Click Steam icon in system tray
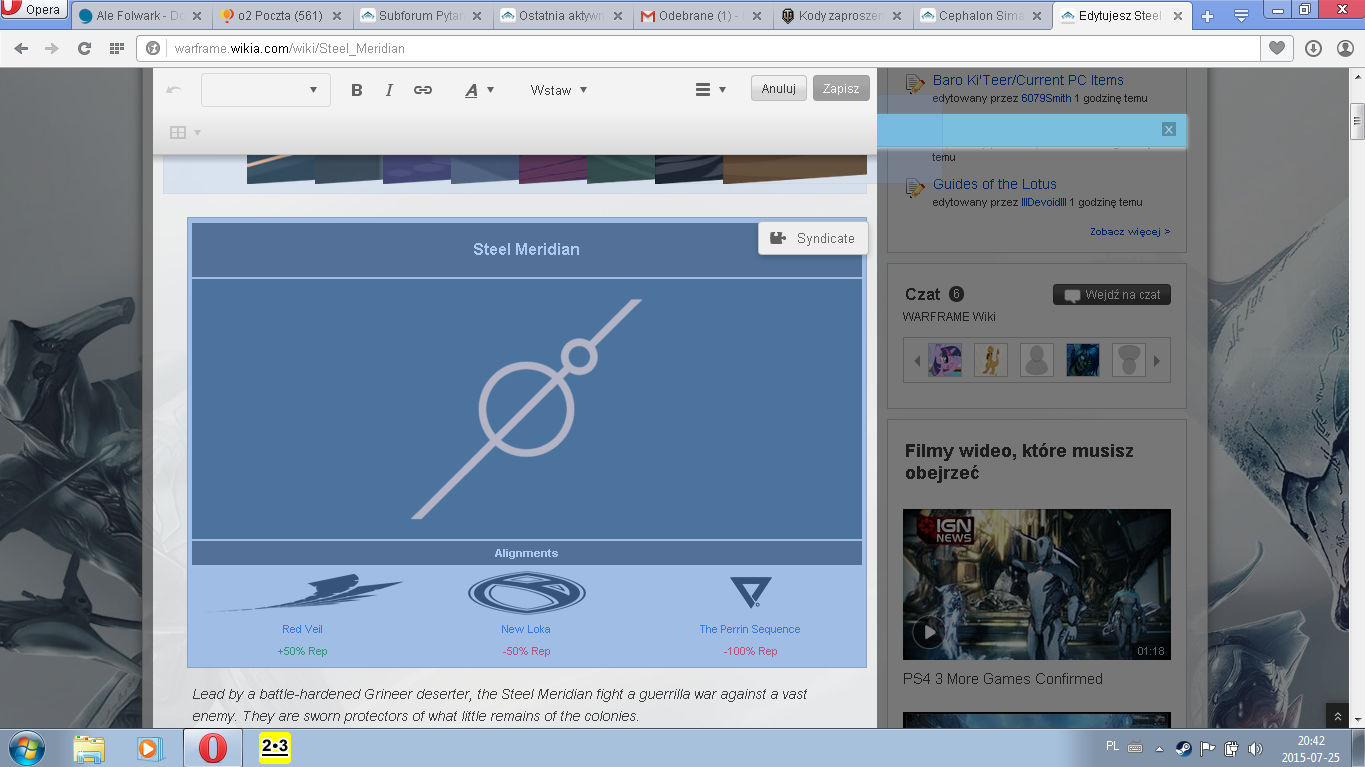The height and width of the screenshot is (767, 1365). 1183,747
